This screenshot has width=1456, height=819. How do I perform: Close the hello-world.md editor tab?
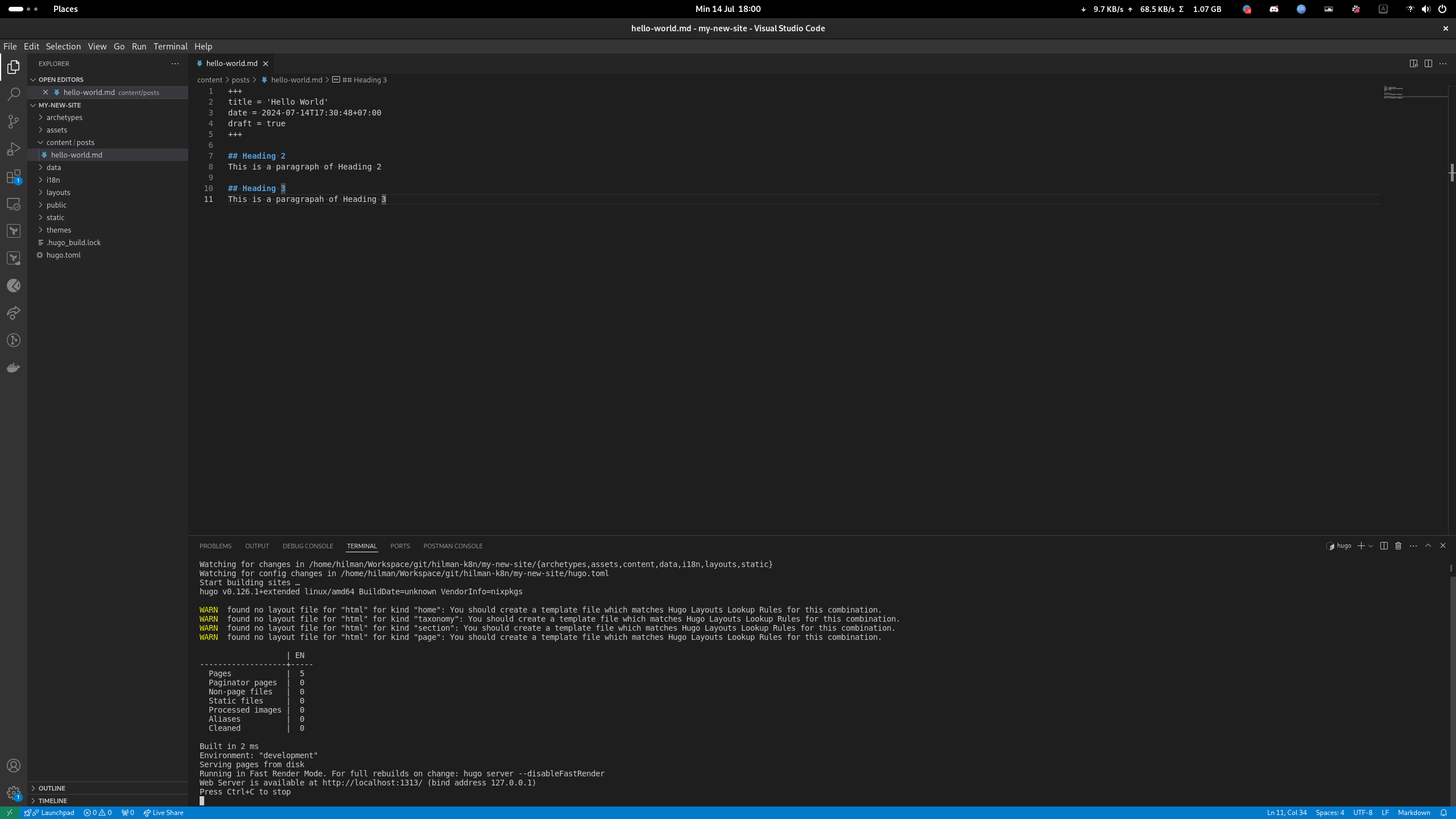pyautogui.click(x=266, y=64)
